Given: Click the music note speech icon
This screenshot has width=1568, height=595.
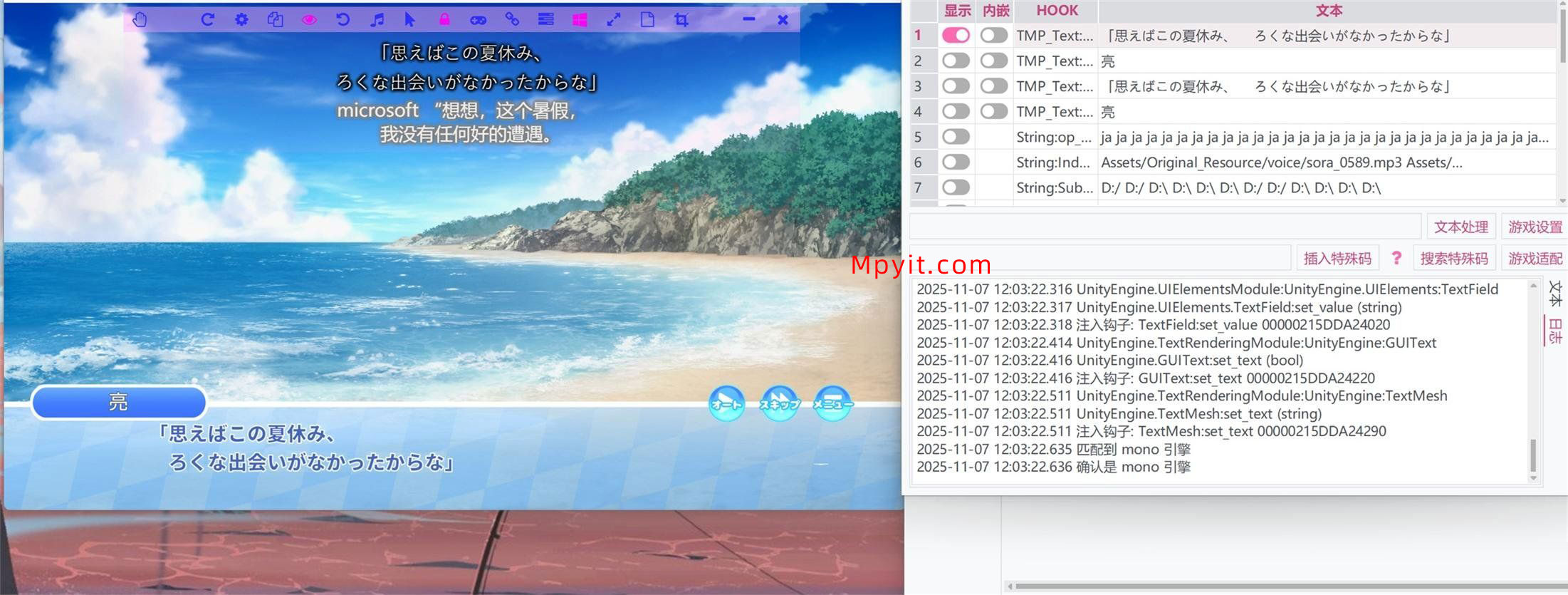Looking at the screenshot, I should point(377,20).
